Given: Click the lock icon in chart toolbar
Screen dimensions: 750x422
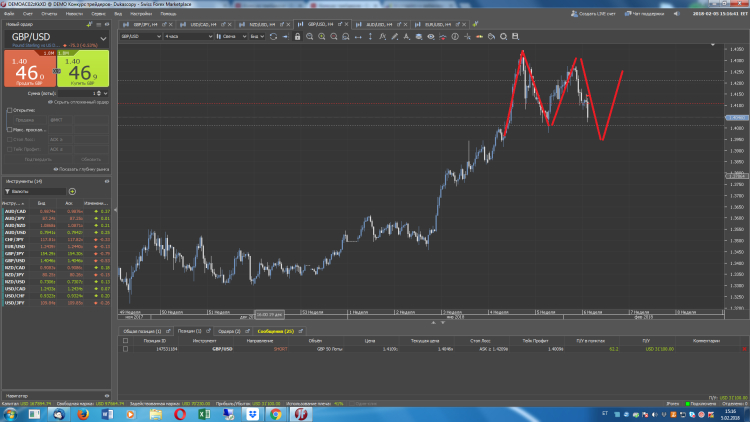Looking at the screenshot, I should (x=298, y=36).
